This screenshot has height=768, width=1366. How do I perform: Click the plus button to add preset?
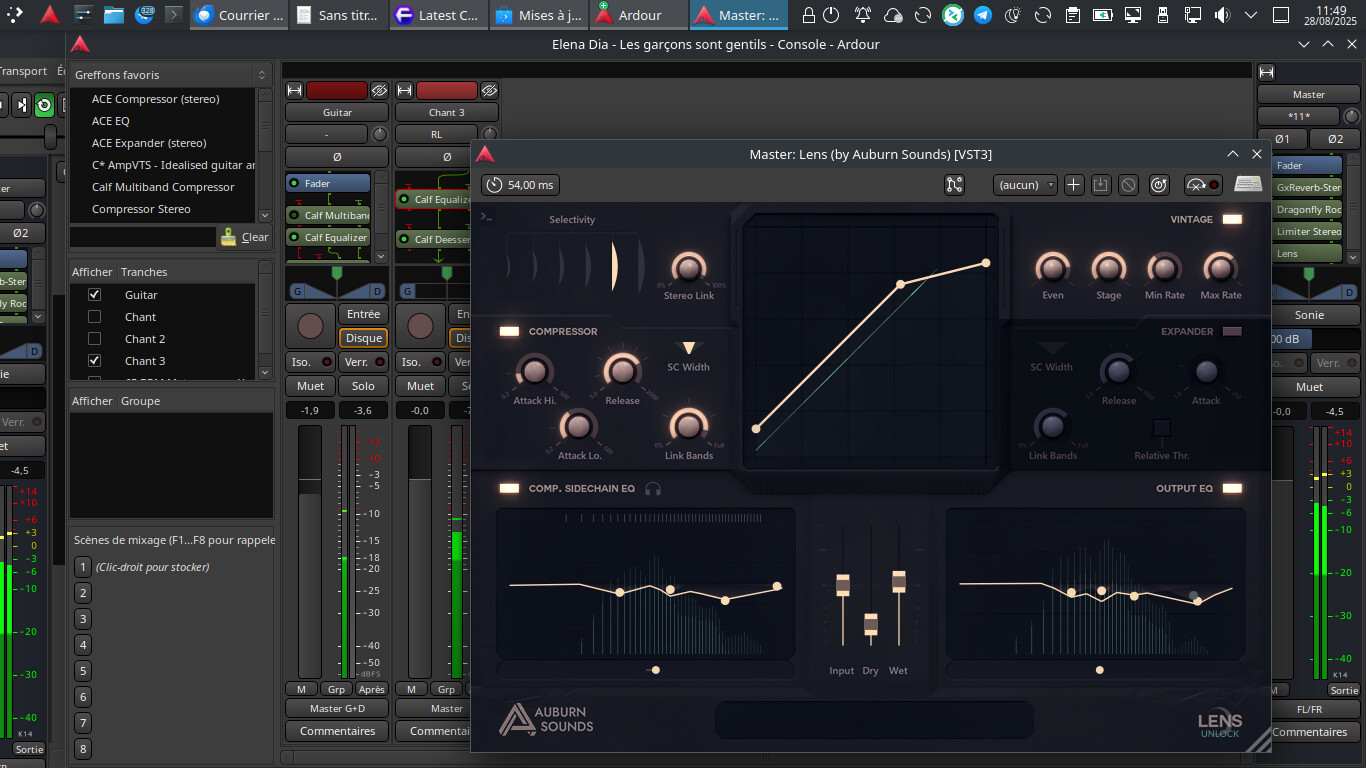tap(1074, 185)
